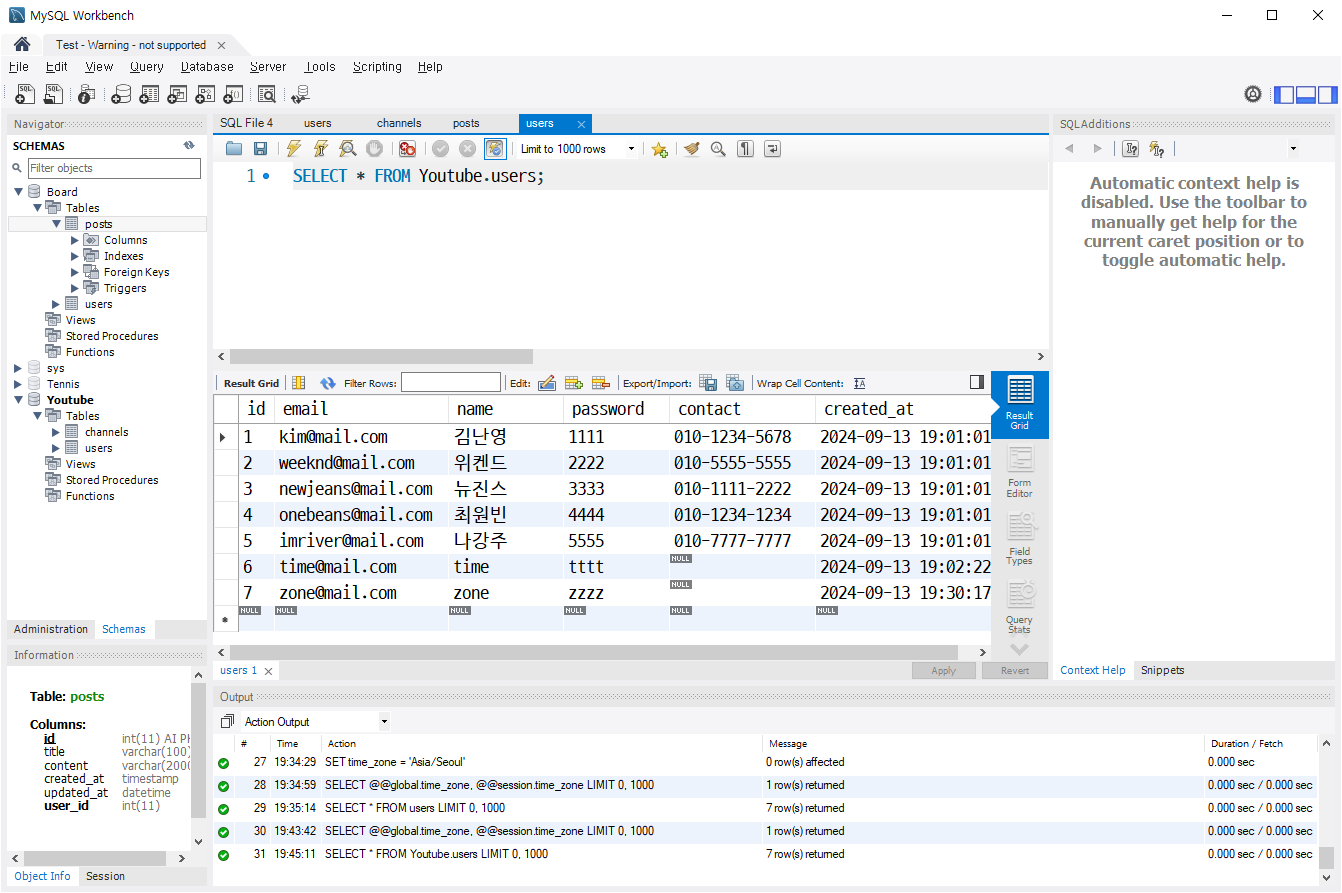
Task: Open find panel magnifier icon
Action: [x=718, y=149]
